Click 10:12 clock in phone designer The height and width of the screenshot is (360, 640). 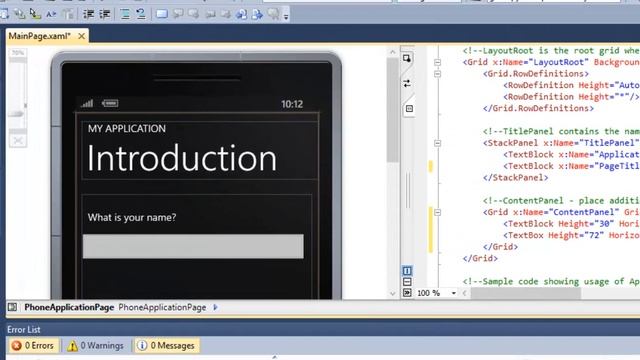[x=292, y=104]
